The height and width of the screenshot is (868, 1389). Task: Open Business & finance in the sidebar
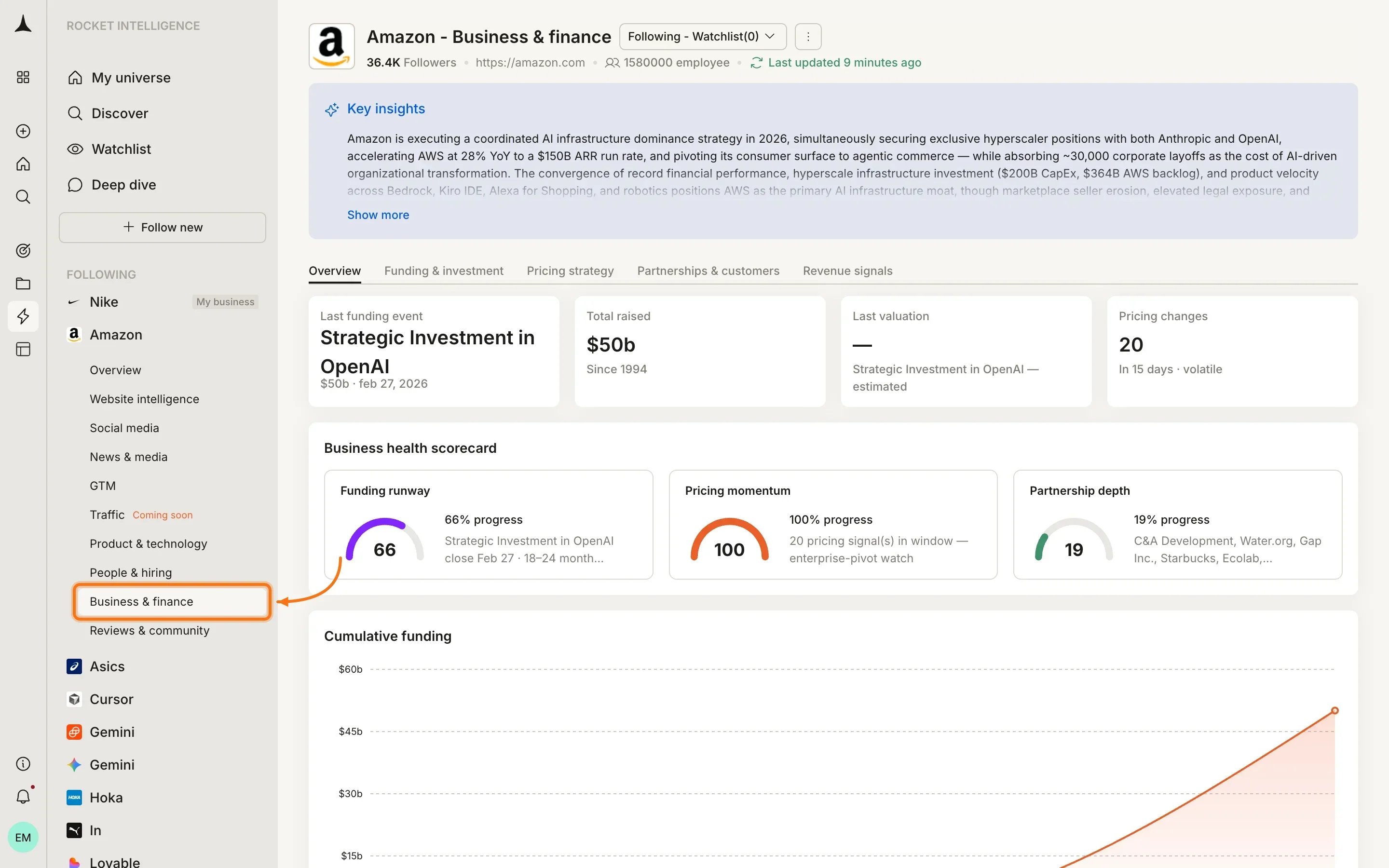[x=172, y=602]
